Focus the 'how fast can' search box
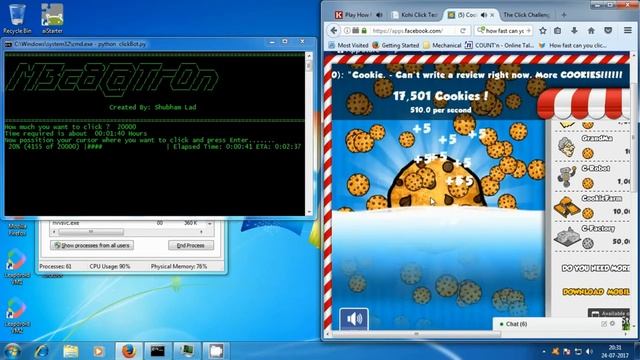 click(505, 31)
